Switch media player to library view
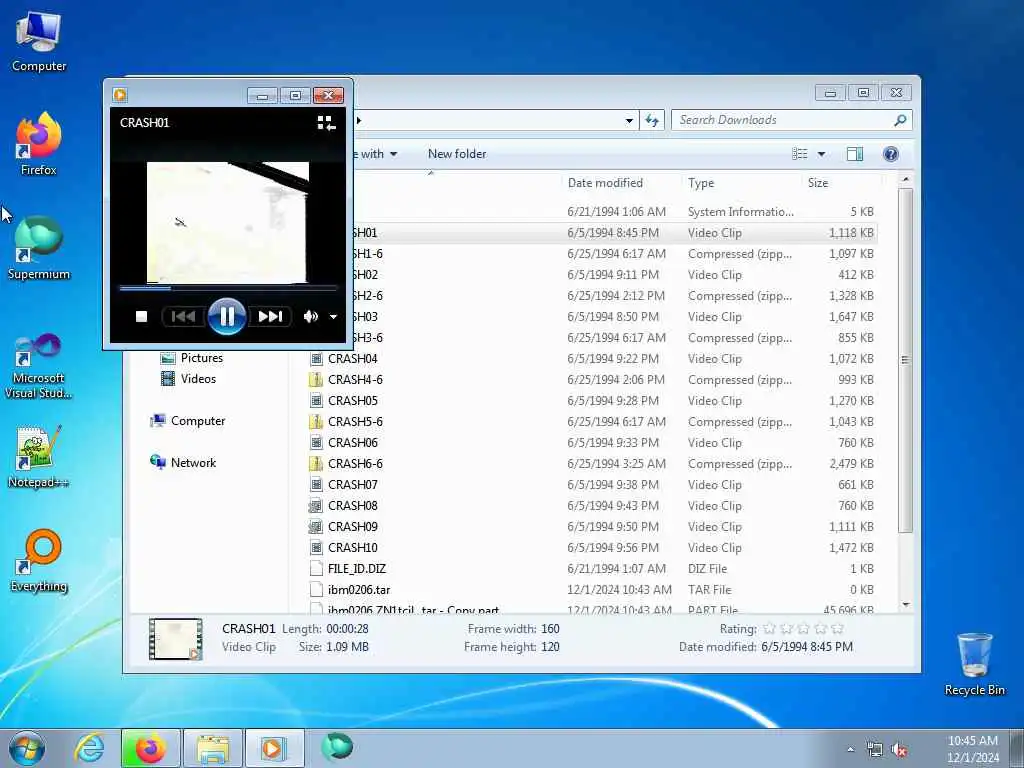 pyautogui.click(x=326, y=123)
